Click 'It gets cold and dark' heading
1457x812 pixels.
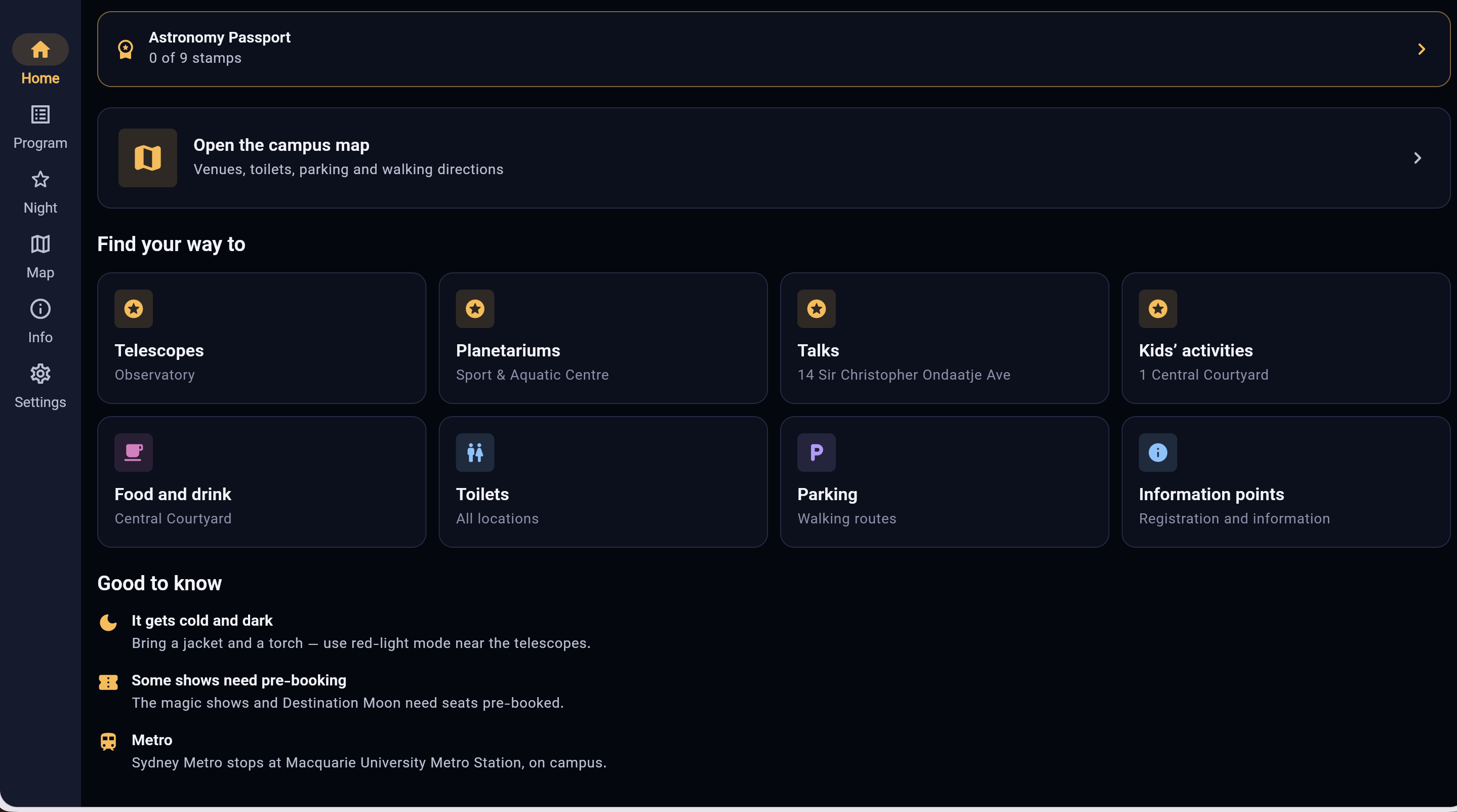click(202, 621)
